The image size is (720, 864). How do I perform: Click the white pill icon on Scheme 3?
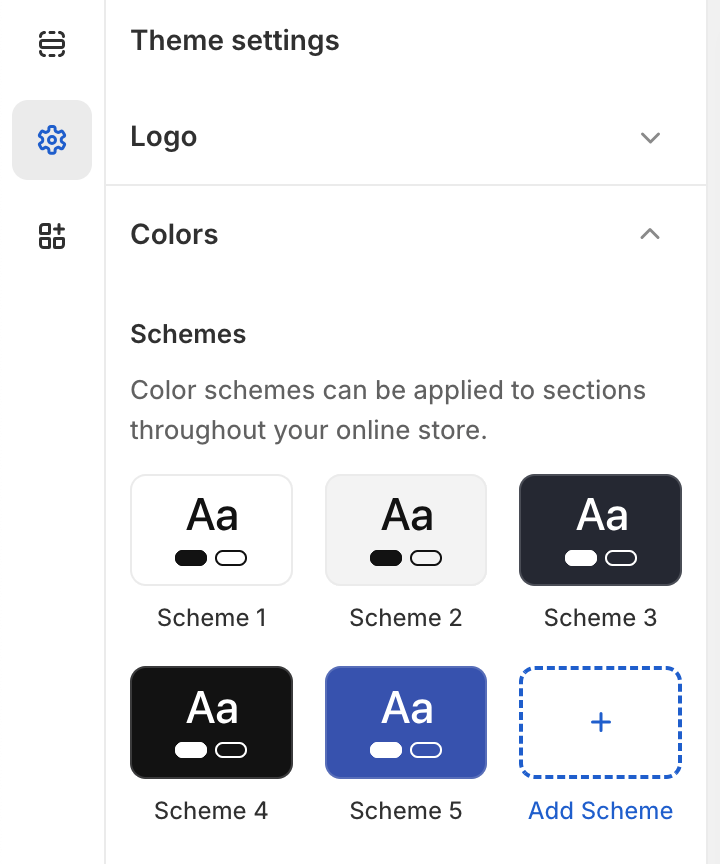click(580, 558)
